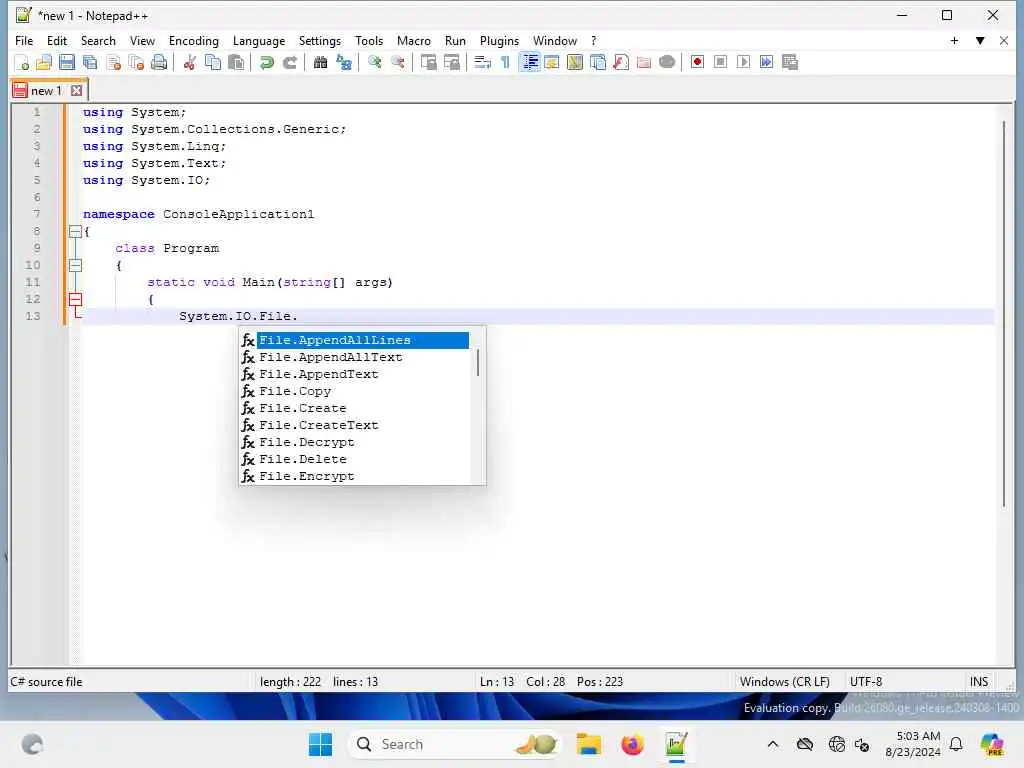Image resolution: width=1024 pixels, height=768 pixels.
Task: Undo the last edit via toolbar
Action: (x=266, y=62)
